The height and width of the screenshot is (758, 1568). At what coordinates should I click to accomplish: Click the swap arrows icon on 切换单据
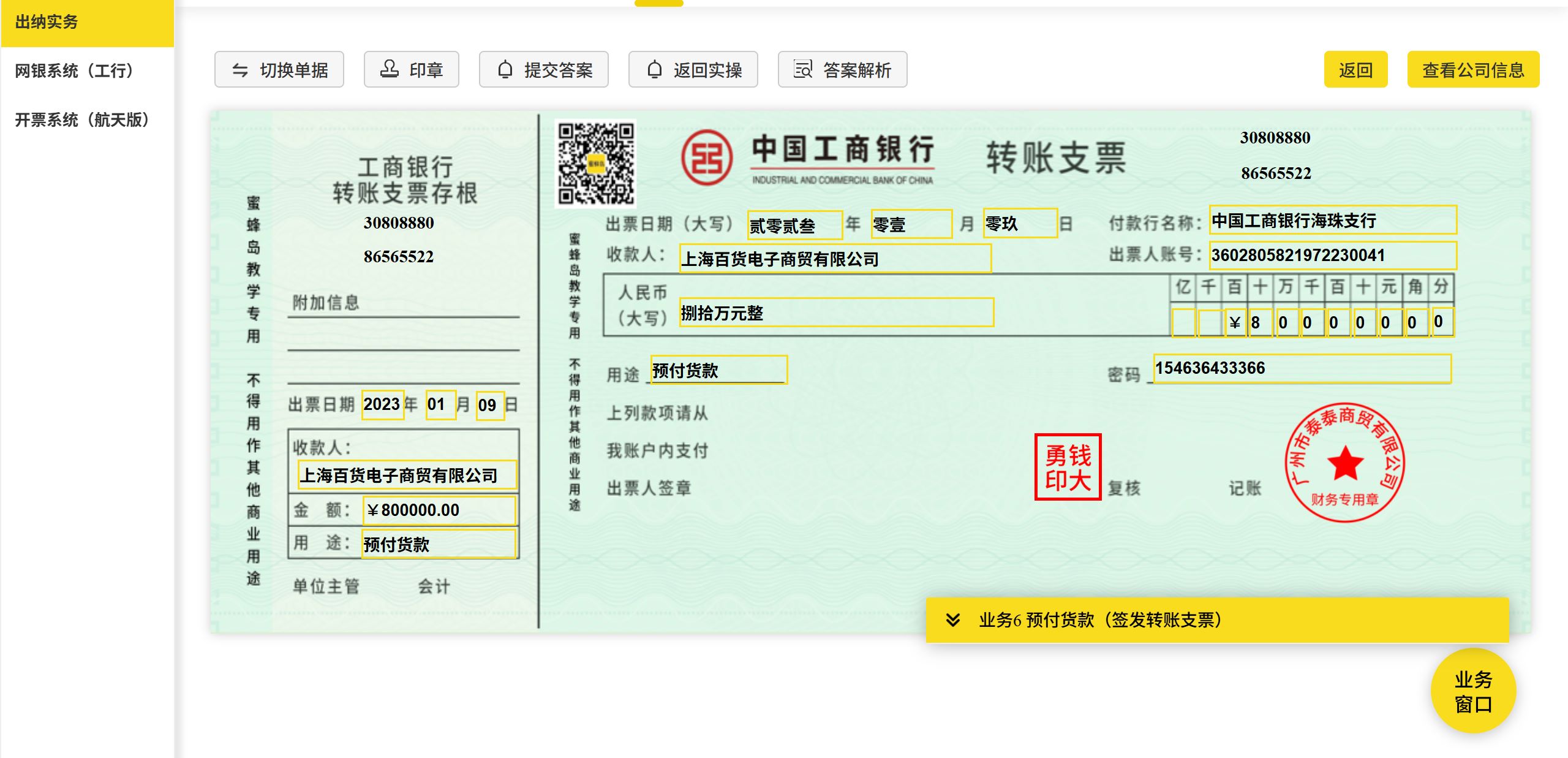pos(240,70)
